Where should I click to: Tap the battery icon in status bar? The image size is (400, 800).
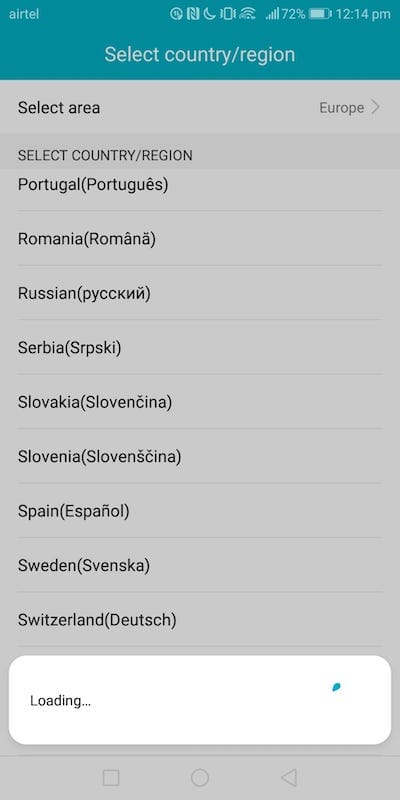tap(320, 14)
